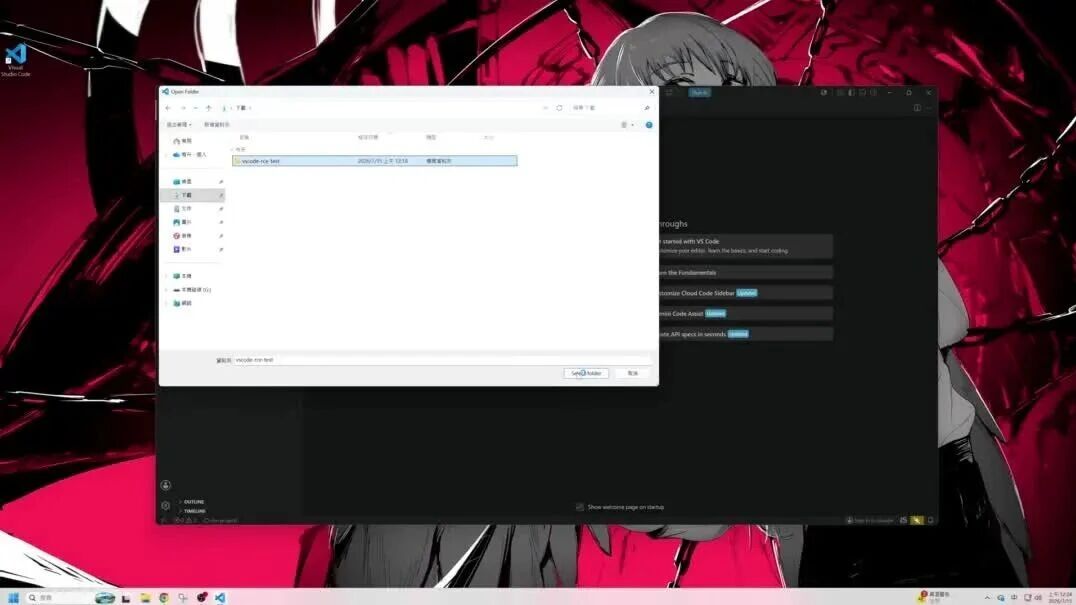The height and width of the screenshot is (605, 1076).
Task: Go back in the Open Folder dialog
Action: tap(168, 108)
